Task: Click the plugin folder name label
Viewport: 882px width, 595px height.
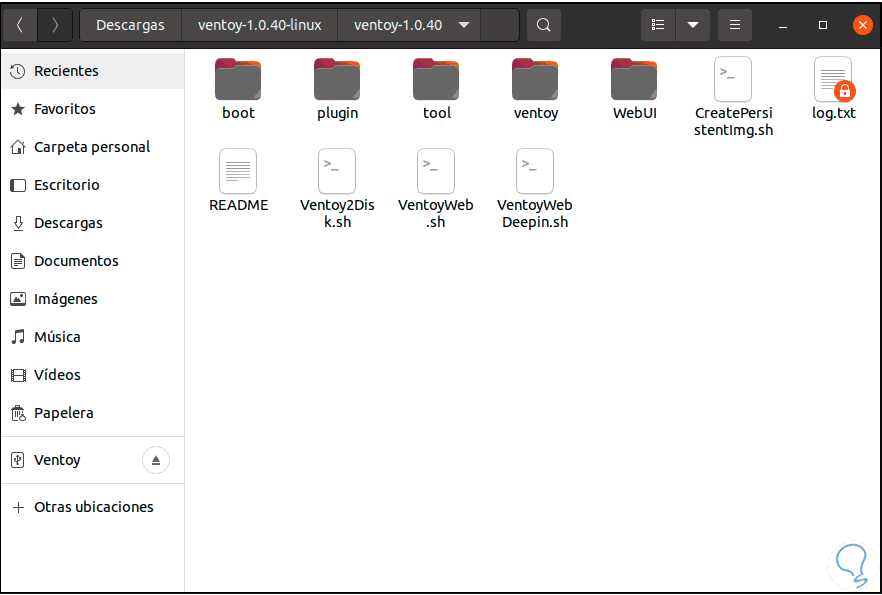Action: (x=338, y=114)
